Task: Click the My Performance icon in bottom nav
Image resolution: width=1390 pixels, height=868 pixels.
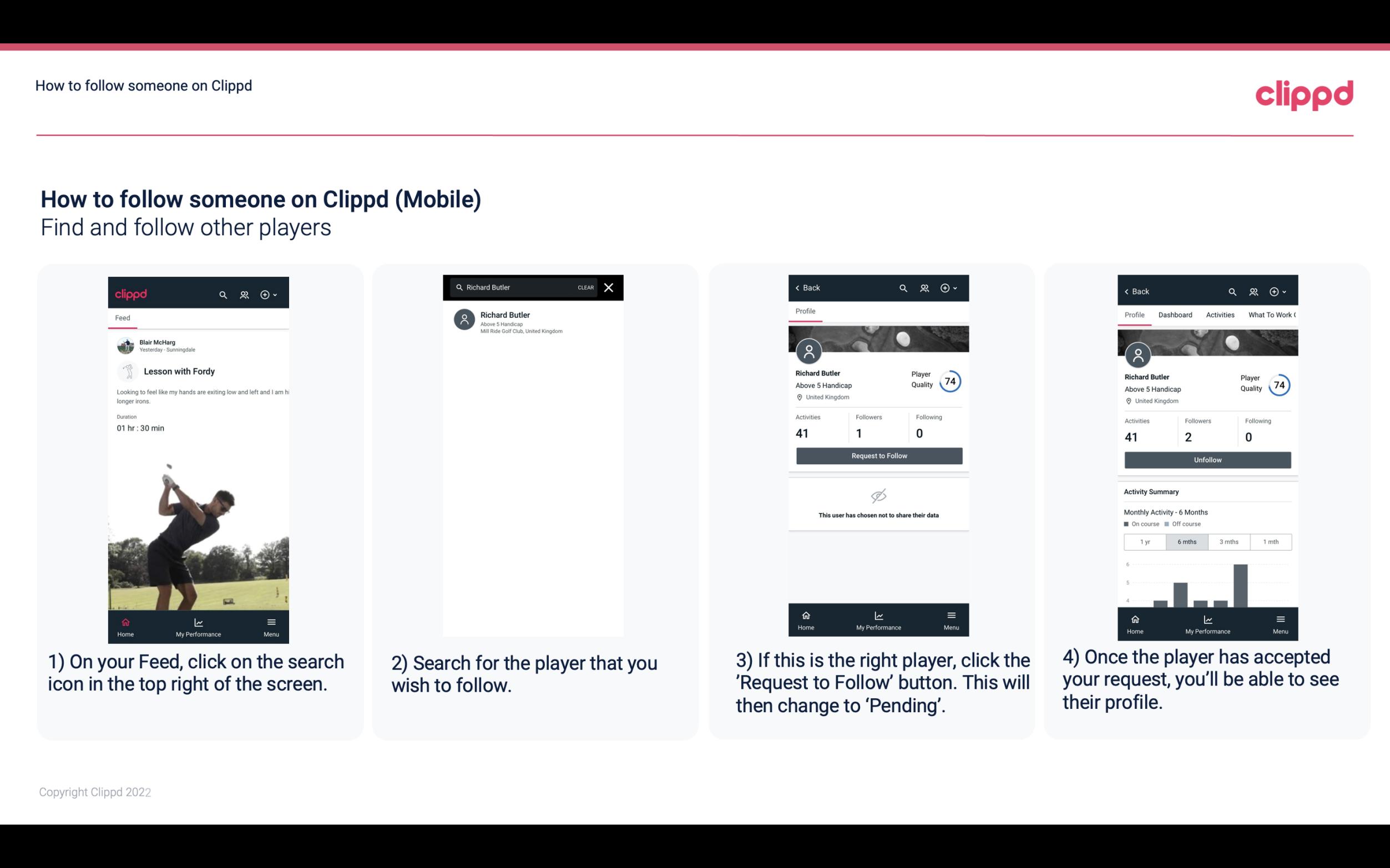Action: pos(199,620)
